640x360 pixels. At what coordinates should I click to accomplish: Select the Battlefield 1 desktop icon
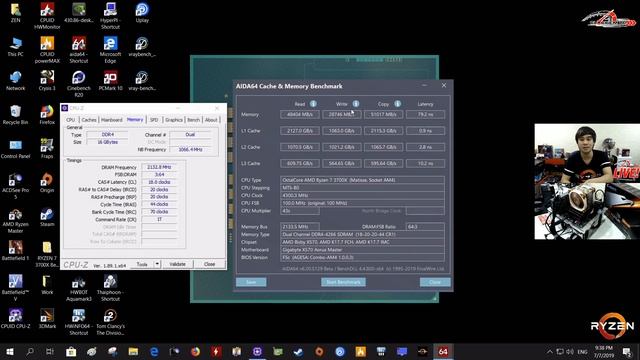pos(16,250)
